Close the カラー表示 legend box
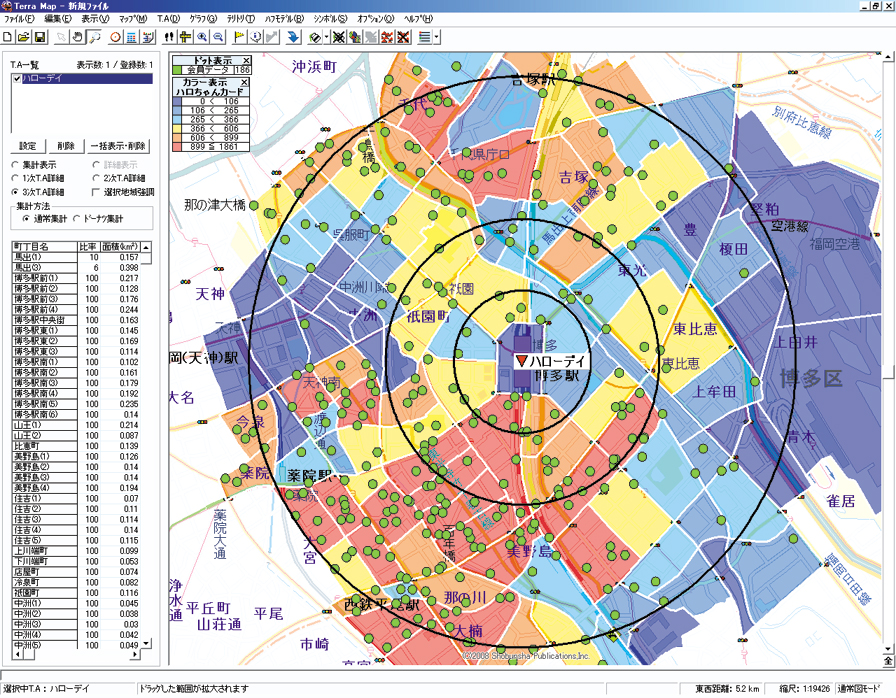This screenshot has height=698, width=896. [245, 82]
